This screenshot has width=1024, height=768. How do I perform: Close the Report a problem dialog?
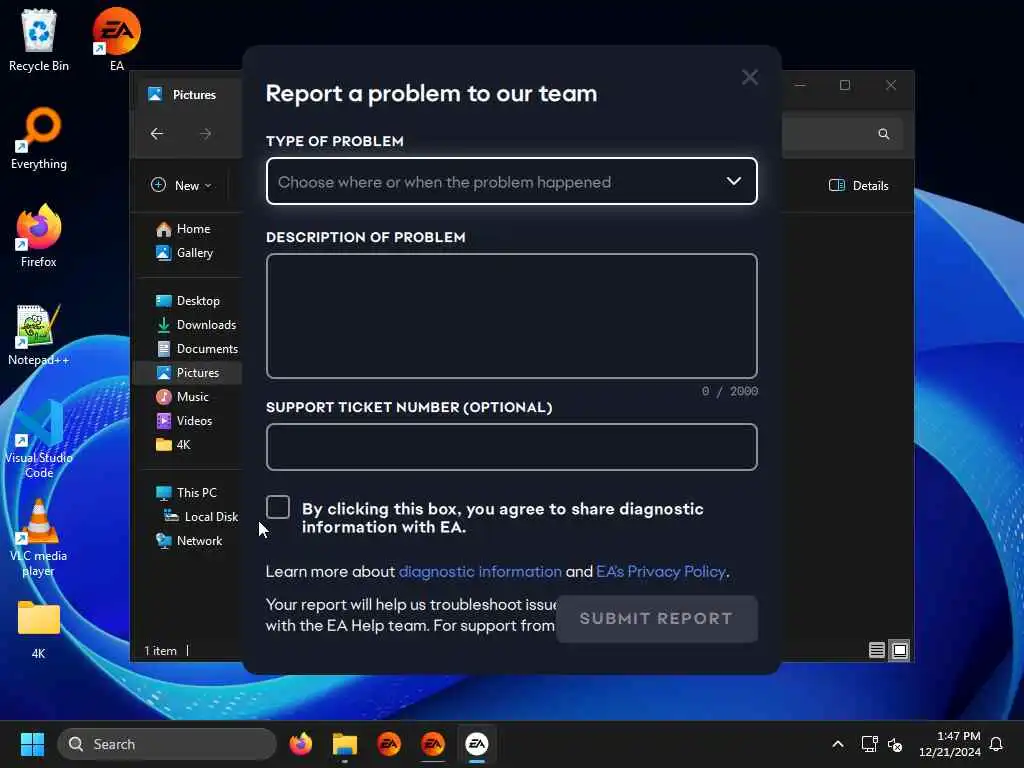tap(750, 77)
